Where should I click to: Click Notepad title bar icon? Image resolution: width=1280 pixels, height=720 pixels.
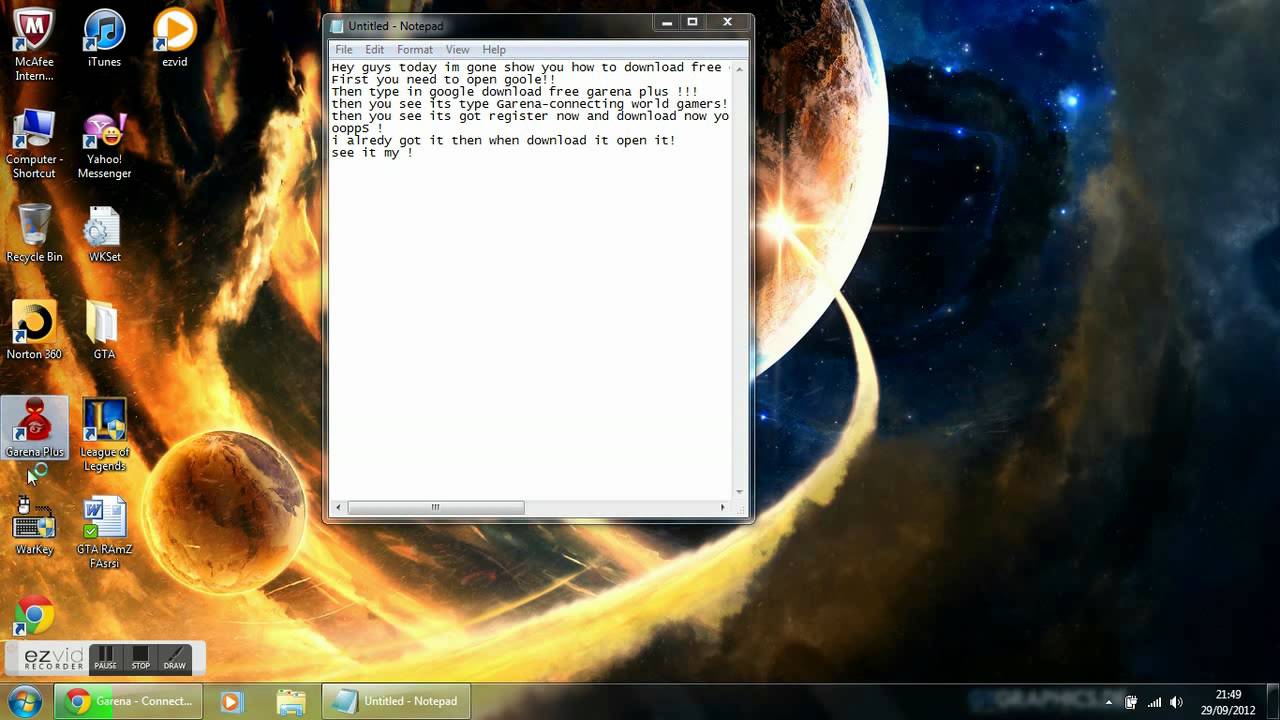click(x=337, y=26)
